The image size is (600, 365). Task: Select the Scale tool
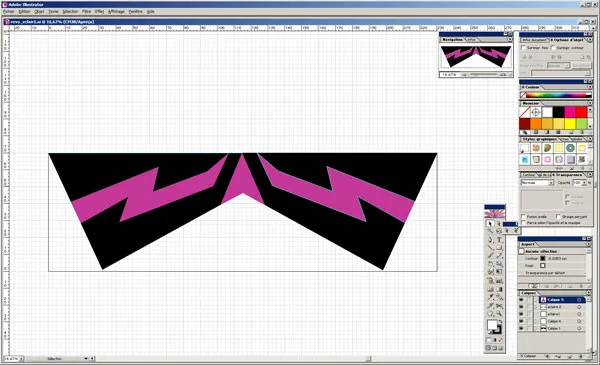click(x=499, y=264)
